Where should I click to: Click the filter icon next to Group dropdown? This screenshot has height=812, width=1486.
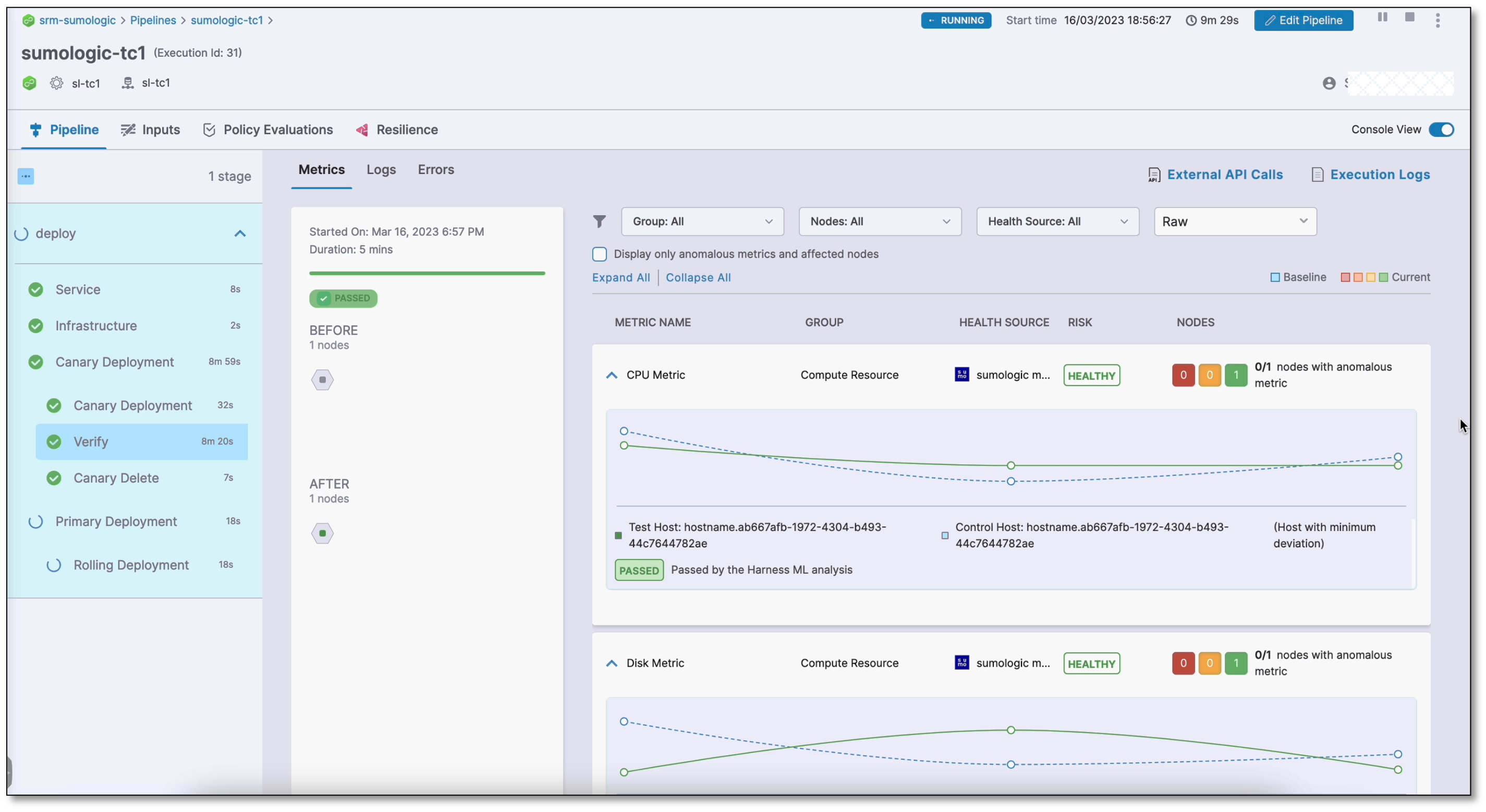[600, 221]
